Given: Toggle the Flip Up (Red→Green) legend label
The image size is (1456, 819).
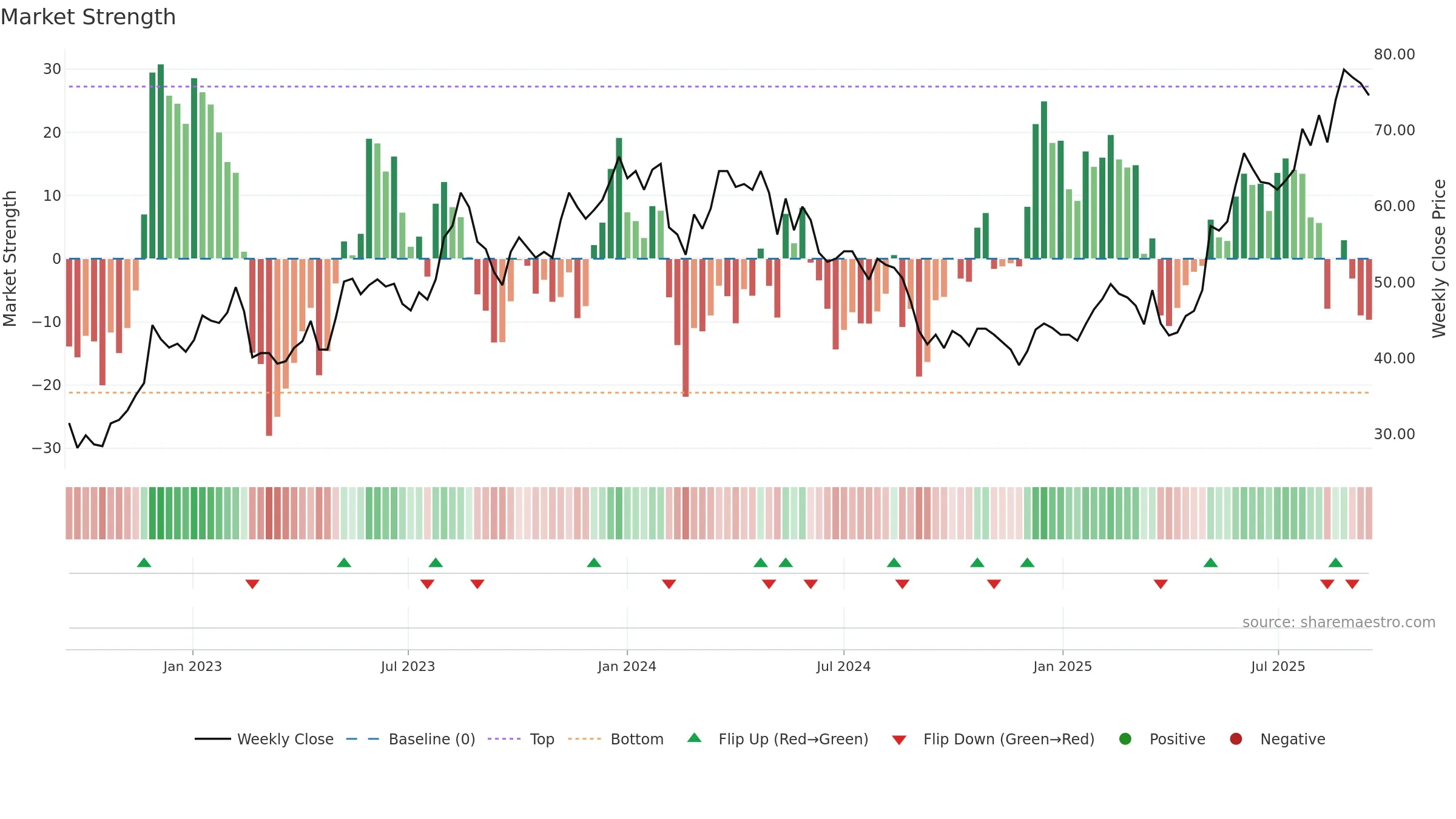Looking at the screenshot, I should pos(794,739).
